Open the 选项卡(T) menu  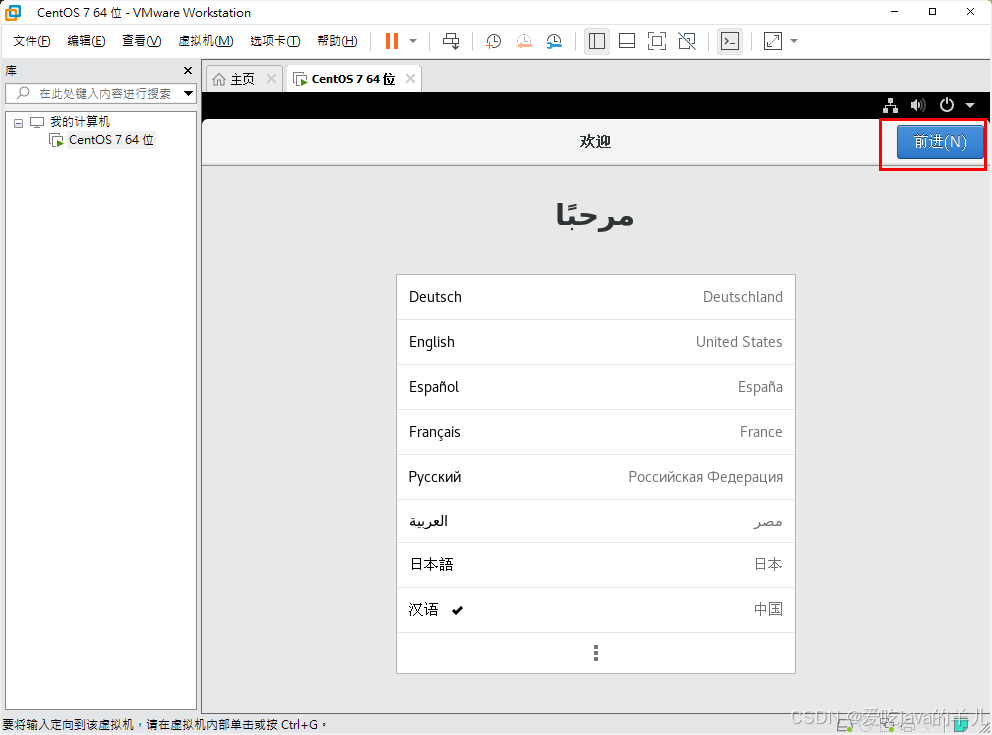(x=275, y=41)
